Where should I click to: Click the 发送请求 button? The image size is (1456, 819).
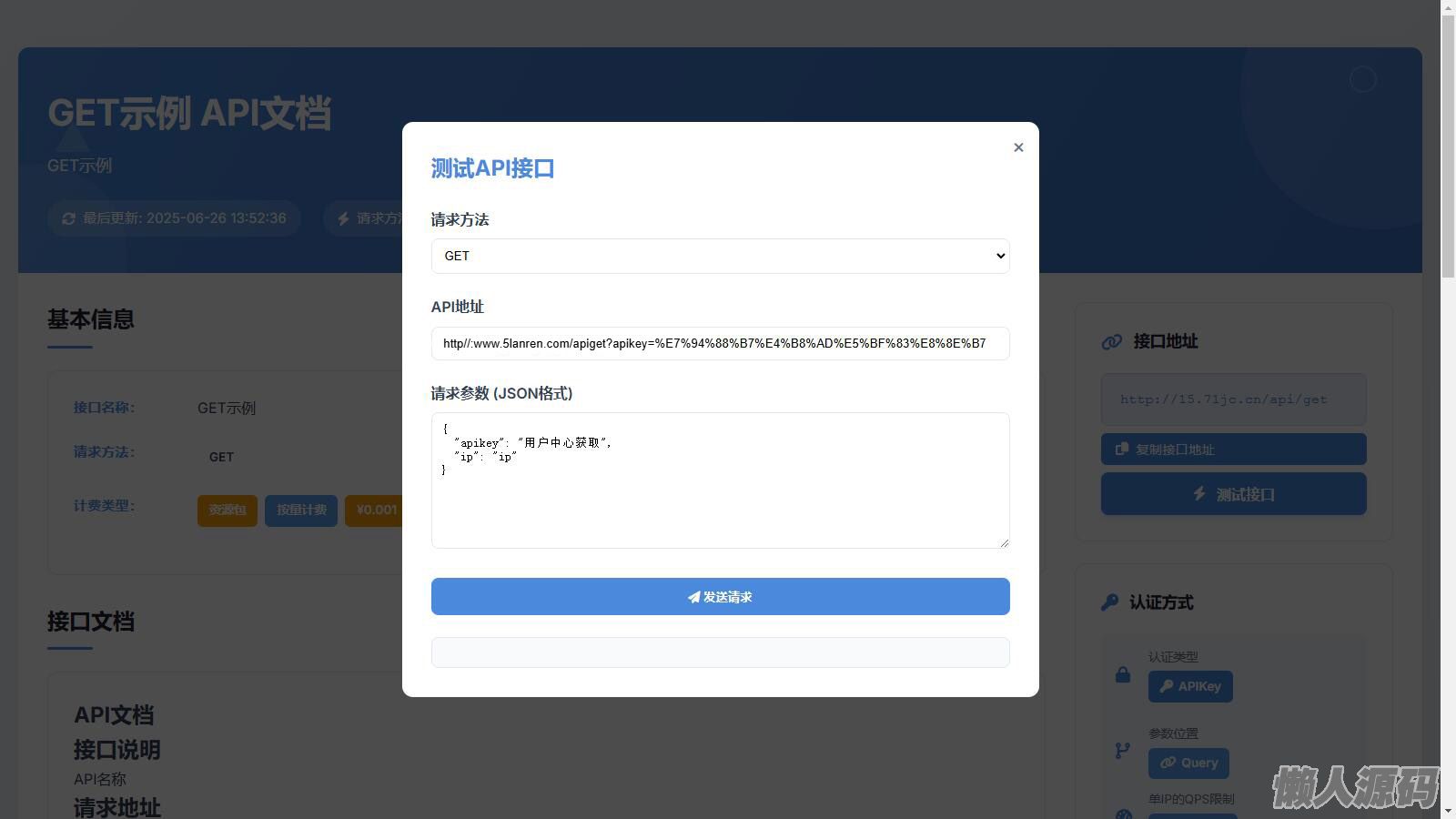click(720, 597)
